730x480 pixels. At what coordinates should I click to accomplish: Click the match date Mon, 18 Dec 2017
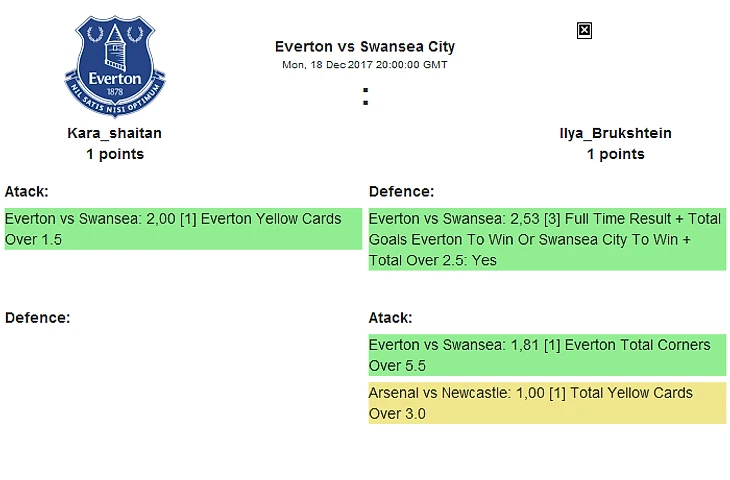(x=365, y=65)
